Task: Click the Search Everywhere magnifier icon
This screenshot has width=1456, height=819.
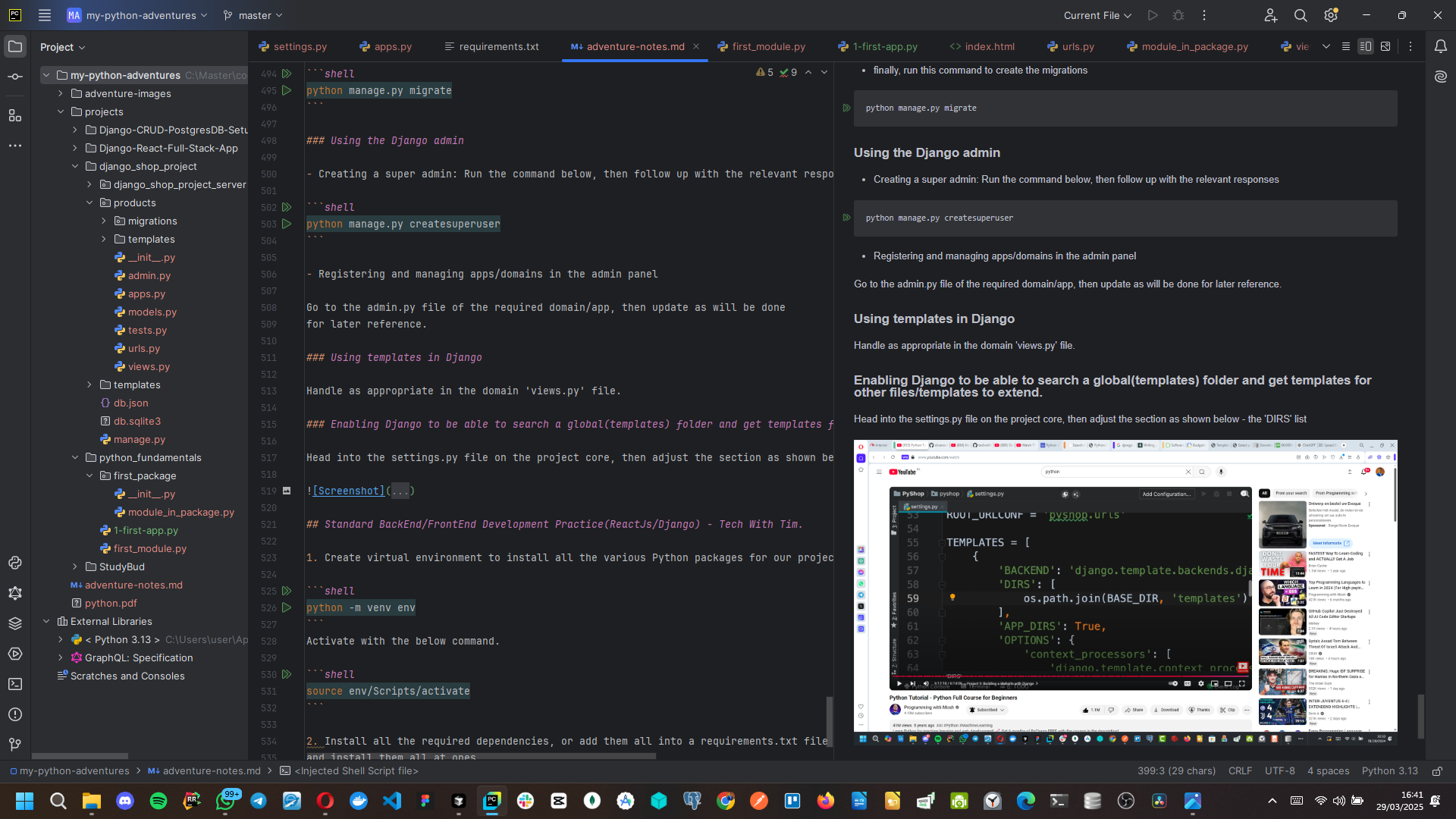Action: click(x=1301, y=15)
